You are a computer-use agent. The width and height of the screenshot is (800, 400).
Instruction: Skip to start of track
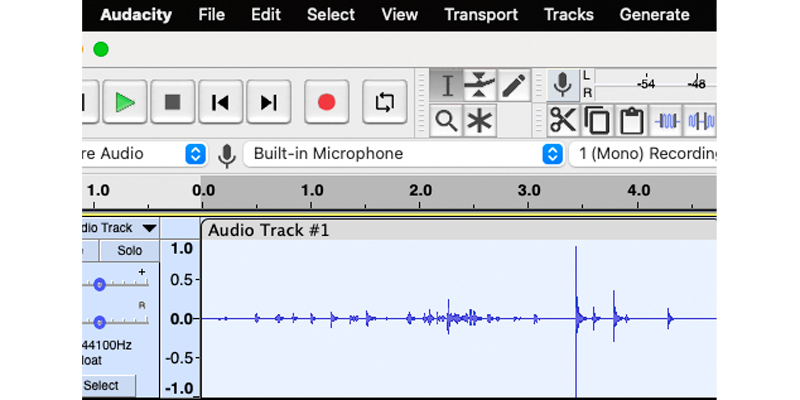point(220,102)
